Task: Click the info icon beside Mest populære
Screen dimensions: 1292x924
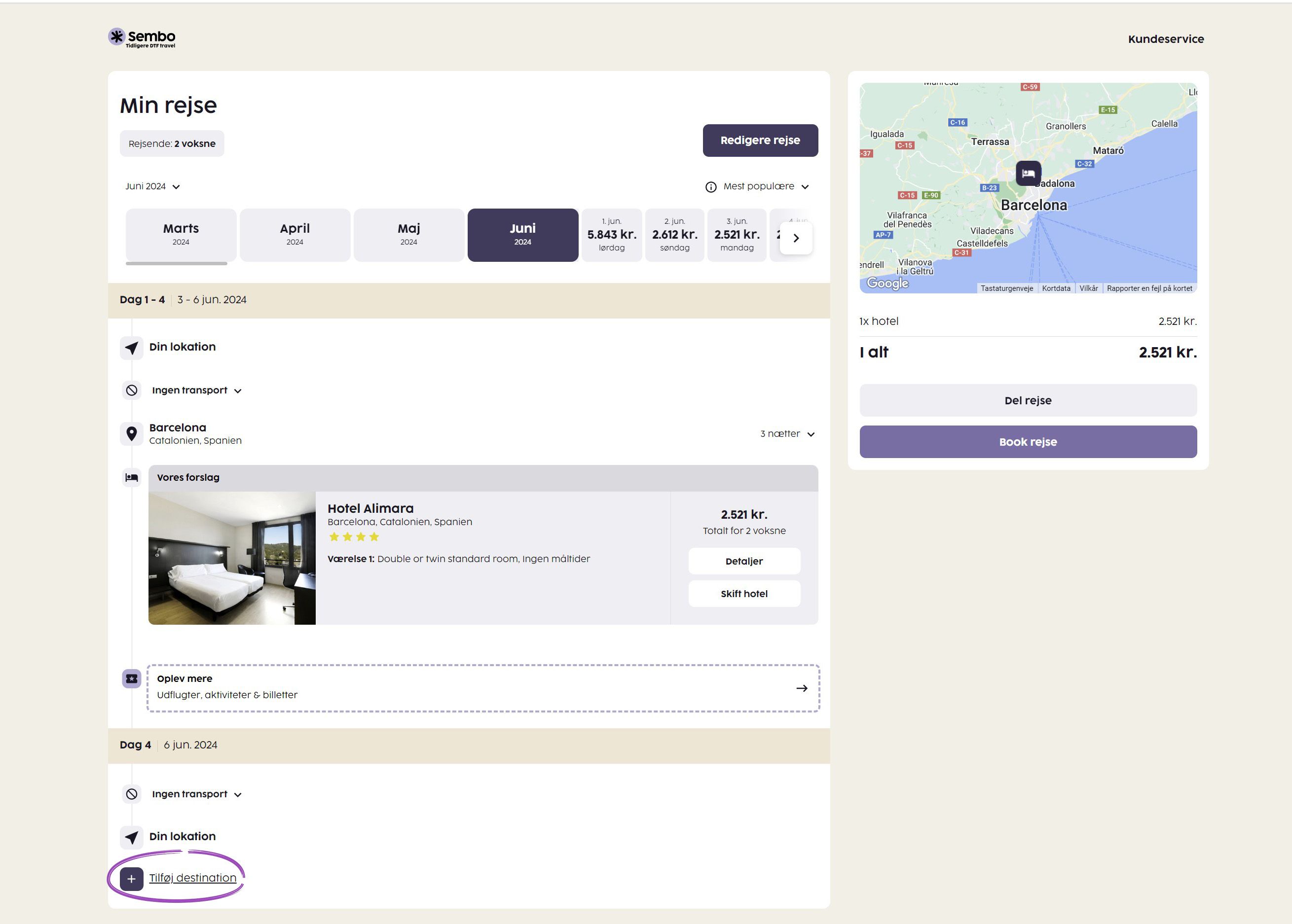Action: [x=710, y=187]
